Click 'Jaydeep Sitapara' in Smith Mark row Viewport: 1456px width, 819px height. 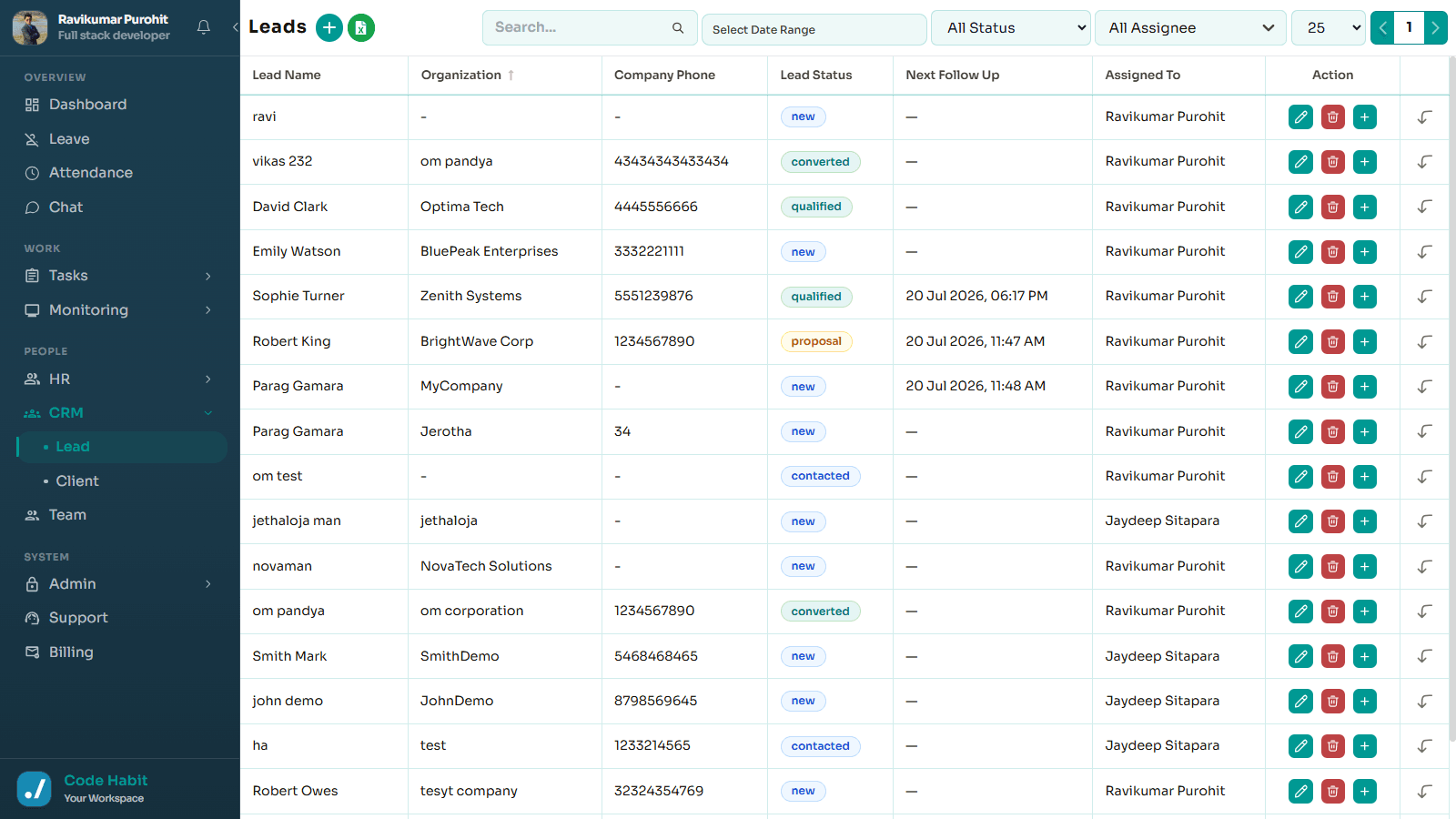click(x=1162, y=657)
